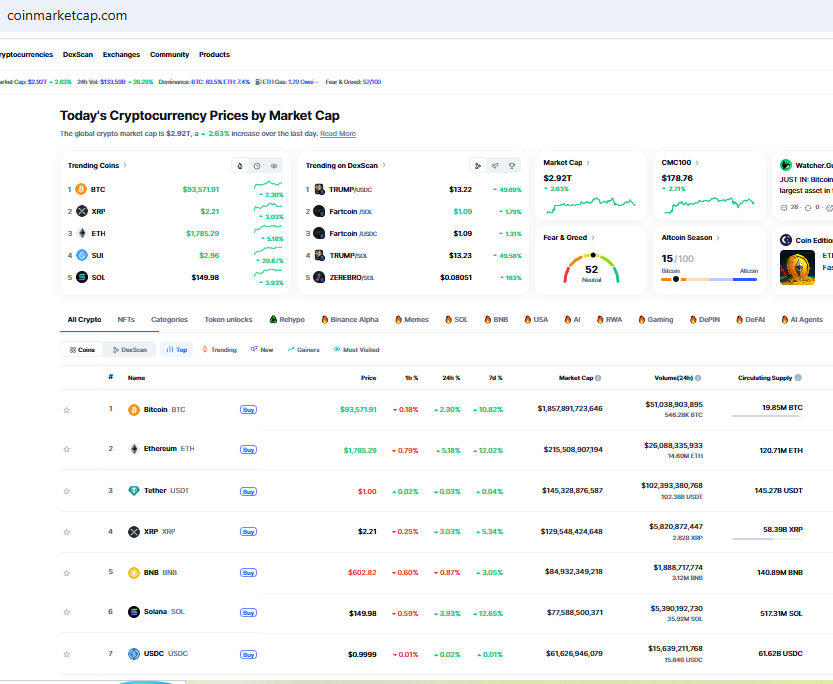Expand Trending Coins chevron
Image resolution: width=833 pixels, height=684 pixels.
125,165
